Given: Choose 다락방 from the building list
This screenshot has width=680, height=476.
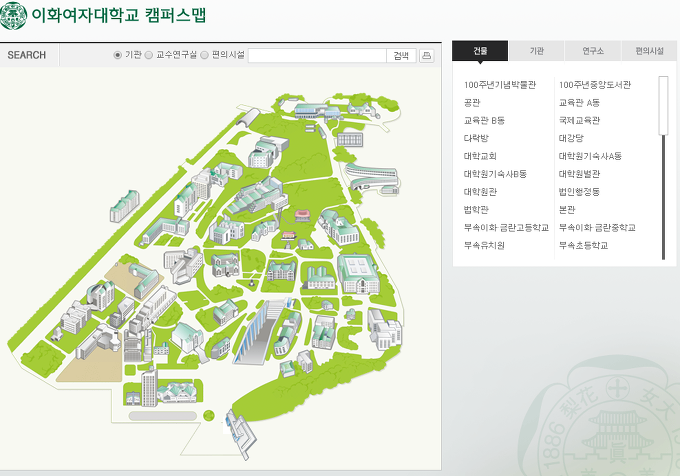Looking at the screenshot, I should tap(476, 138).
